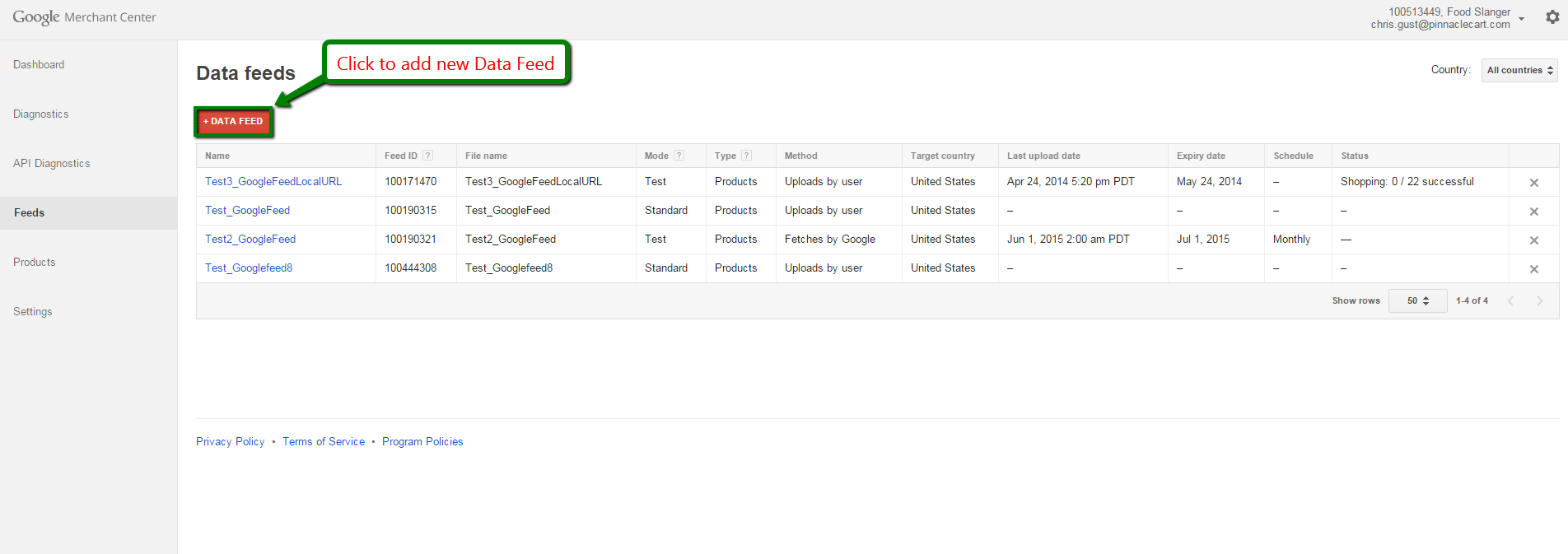Open the Test_Googlefeed8 feed link
Viewport: 1568px width, 554px height.
click(249, 268)
